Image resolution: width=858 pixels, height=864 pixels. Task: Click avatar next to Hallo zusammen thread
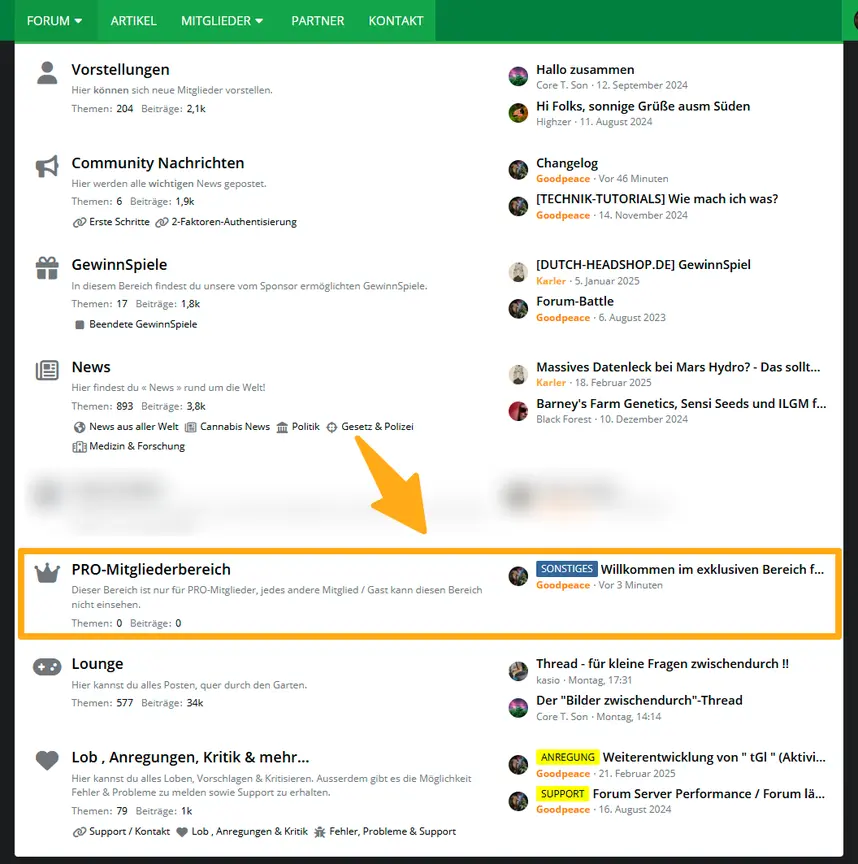tap(518, 77)
